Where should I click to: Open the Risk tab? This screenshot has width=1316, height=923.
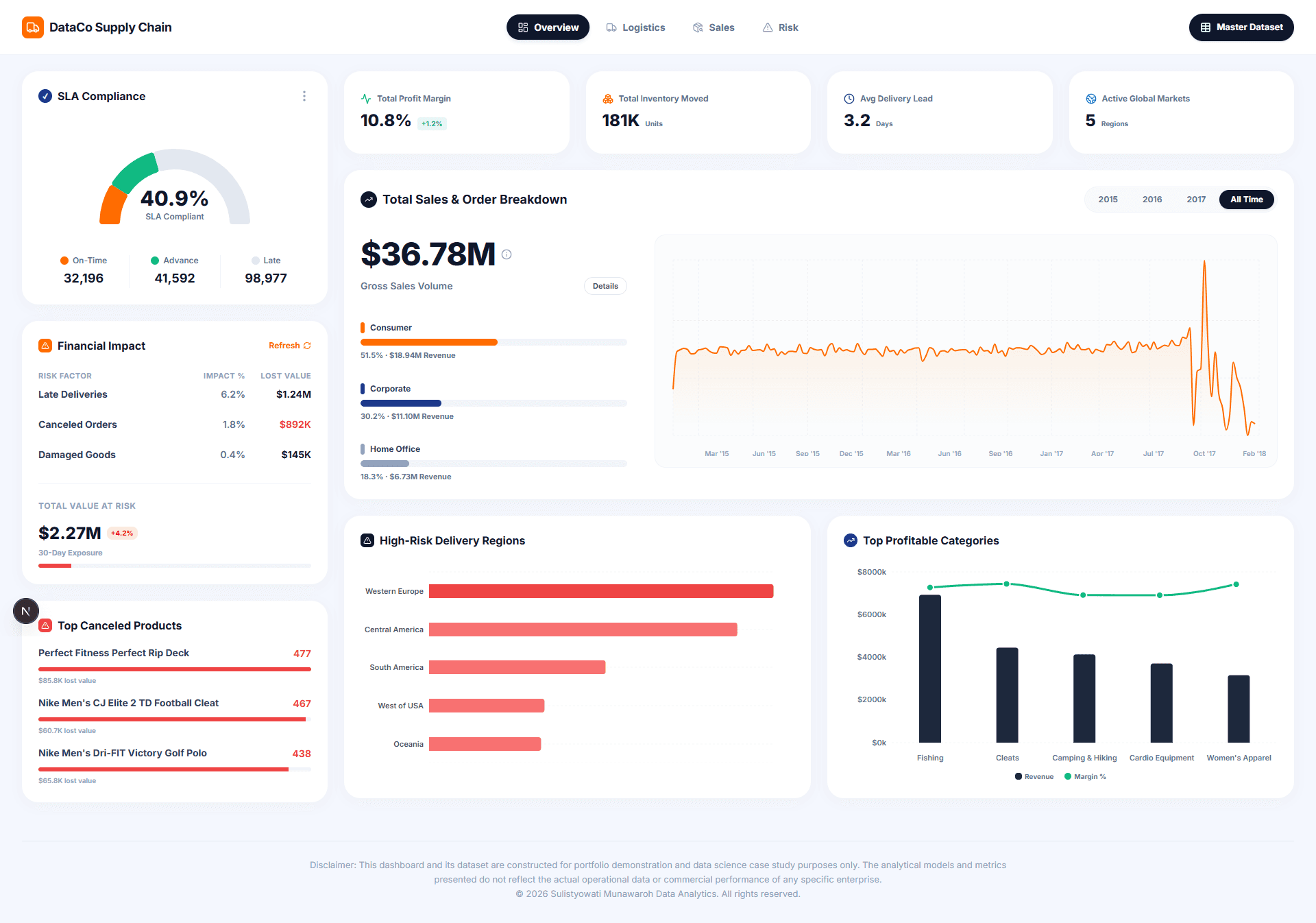coord(780,27)
